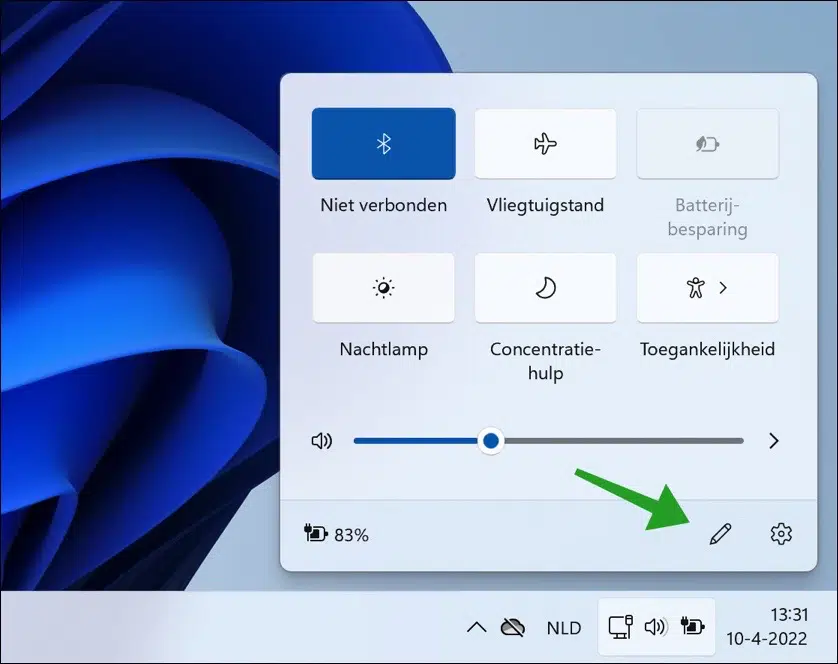The width and height of the screenshot is (838, 664).
Task: Open the Toegankelijkheid accessibility figure icon
Action: pyautogui.click(x=695, y=288)
